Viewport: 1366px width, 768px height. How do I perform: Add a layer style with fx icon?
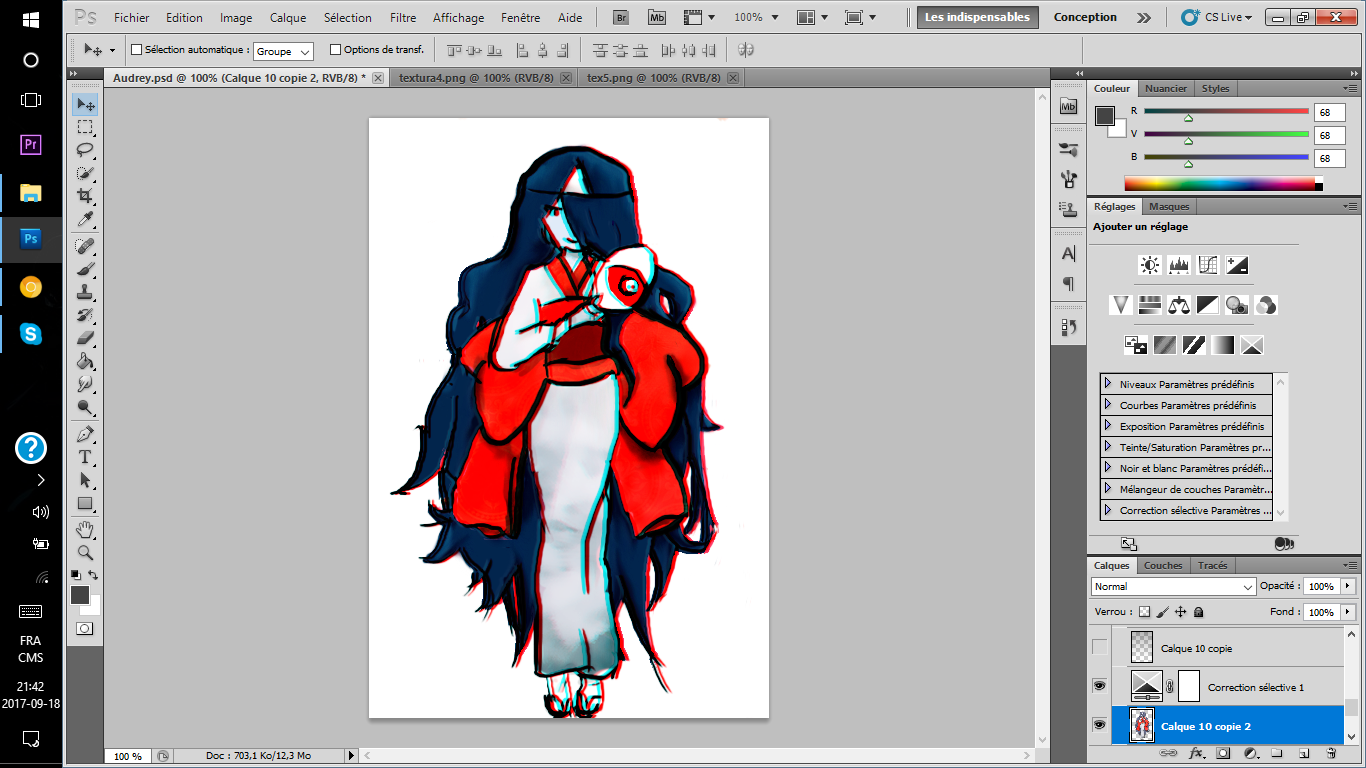pos(1195,753)
